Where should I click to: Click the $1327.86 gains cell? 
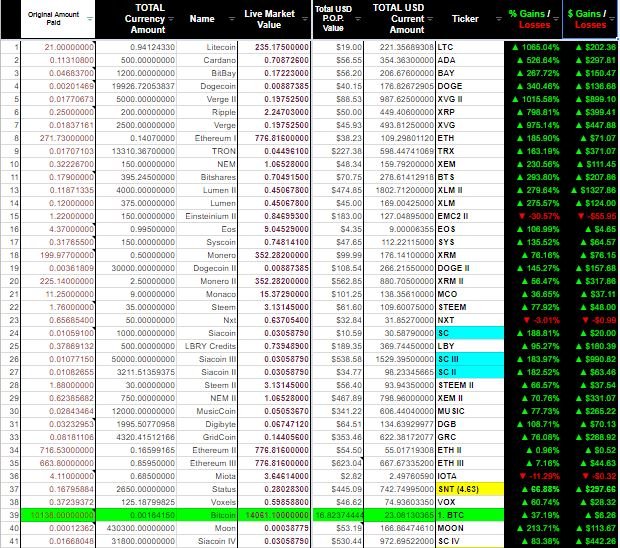point(590,190)
